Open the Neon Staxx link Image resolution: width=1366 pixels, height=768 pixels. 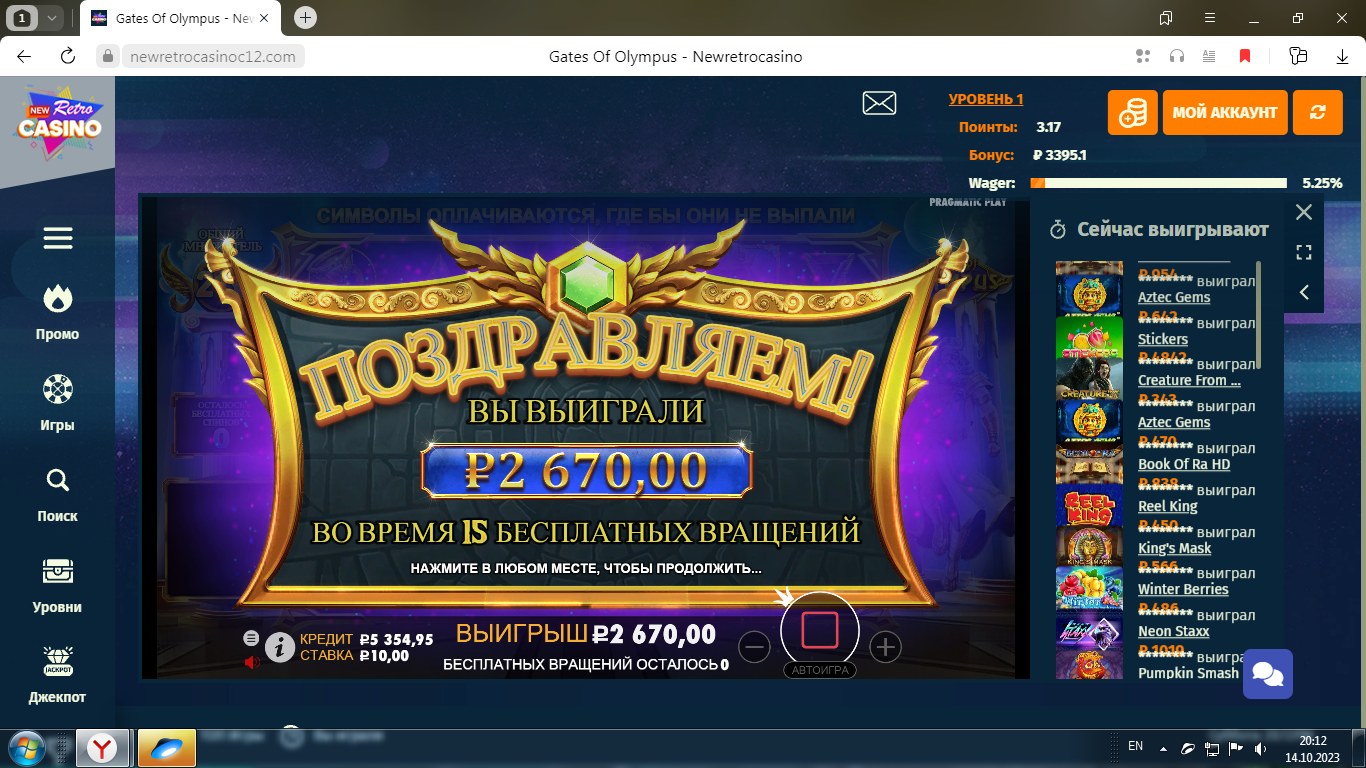1173,631
